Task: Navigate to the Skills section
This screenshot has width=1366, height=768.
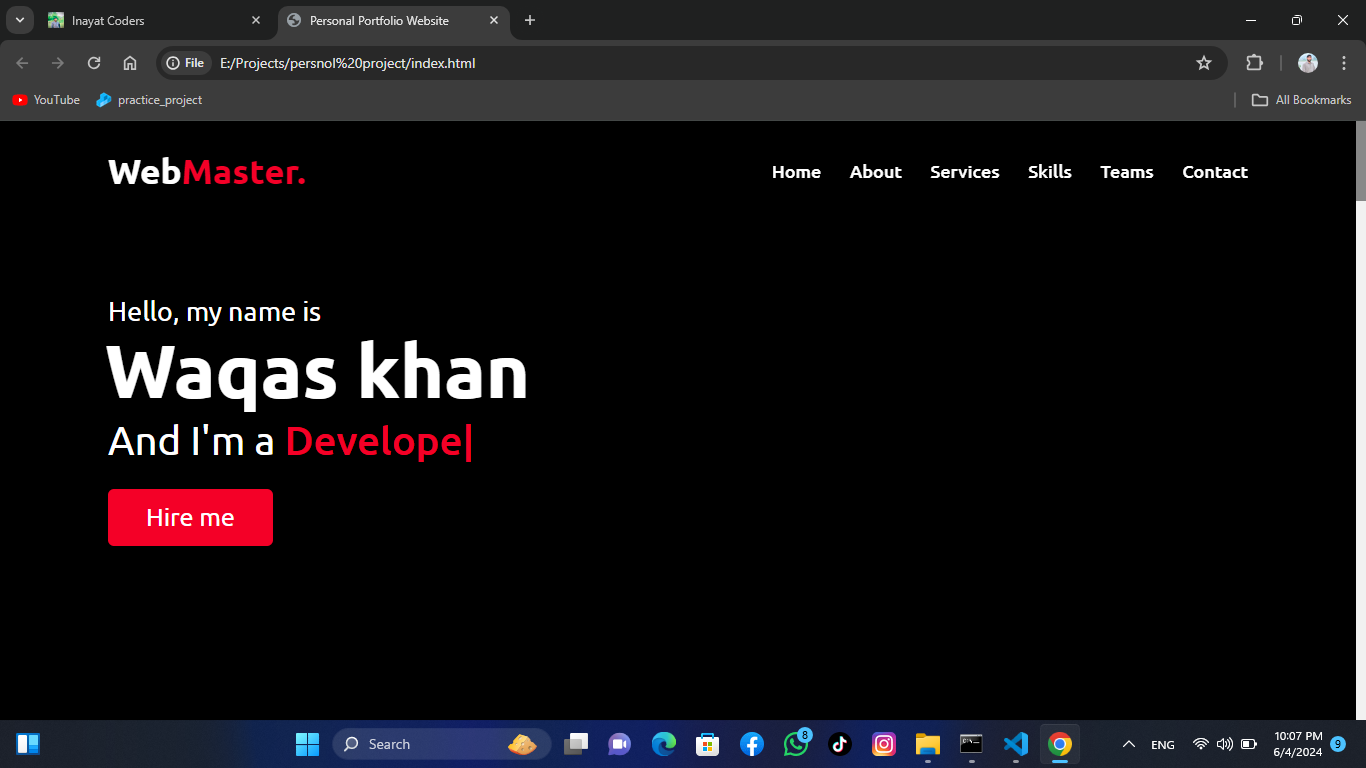Action: pyautogui.click(x=1049, y=172)
